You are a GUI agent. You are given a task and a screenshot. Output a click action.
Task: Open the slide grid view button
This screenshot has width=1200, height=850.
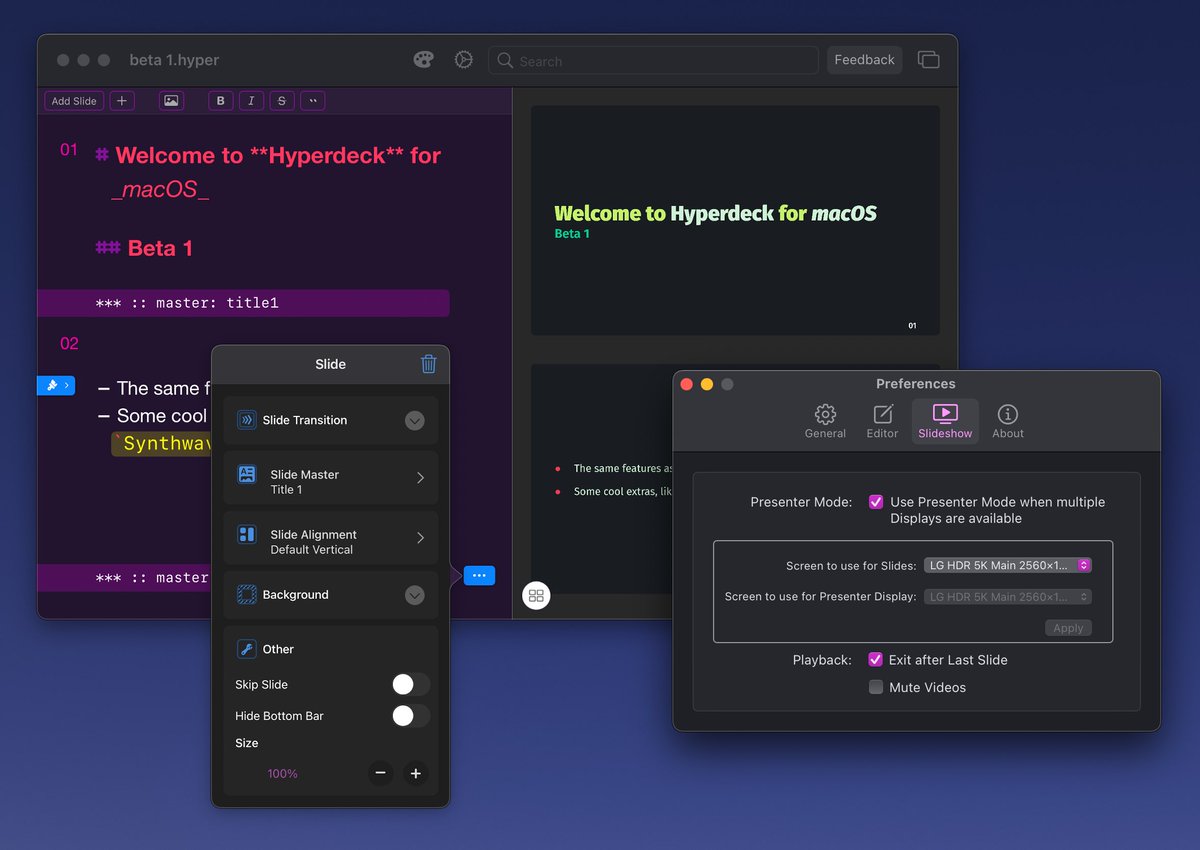536,596
